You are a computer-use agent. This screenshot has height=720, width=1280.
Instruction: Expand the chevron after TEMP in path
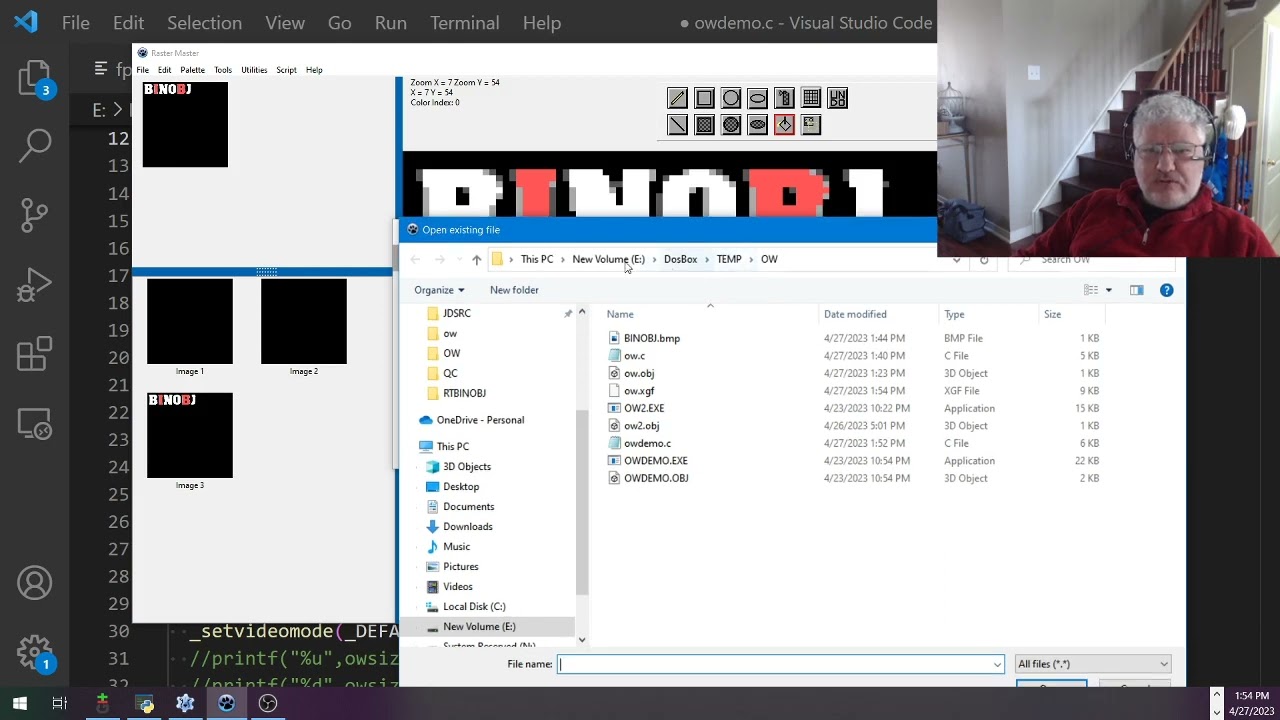(x=751, y=260)
